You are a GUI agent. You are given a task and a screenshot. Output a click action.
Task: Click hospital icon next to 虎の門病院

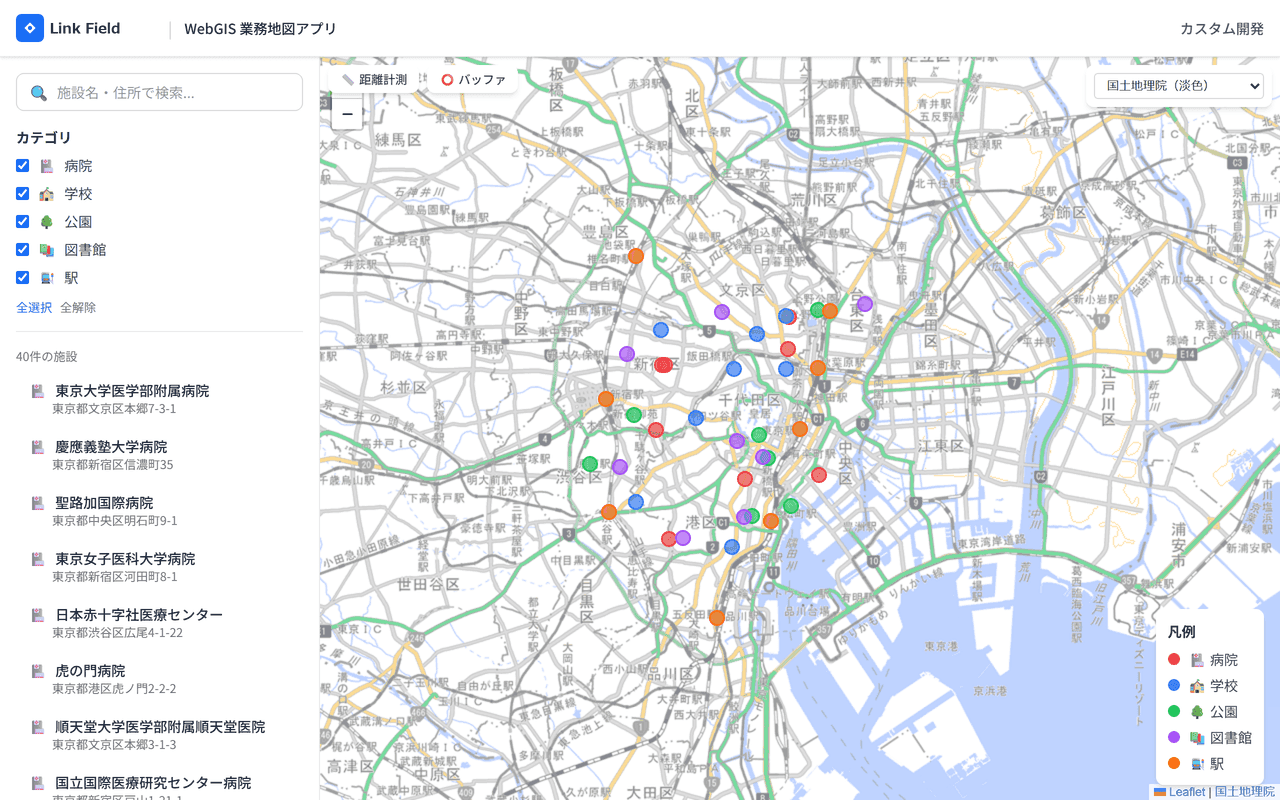pos(38,671)
